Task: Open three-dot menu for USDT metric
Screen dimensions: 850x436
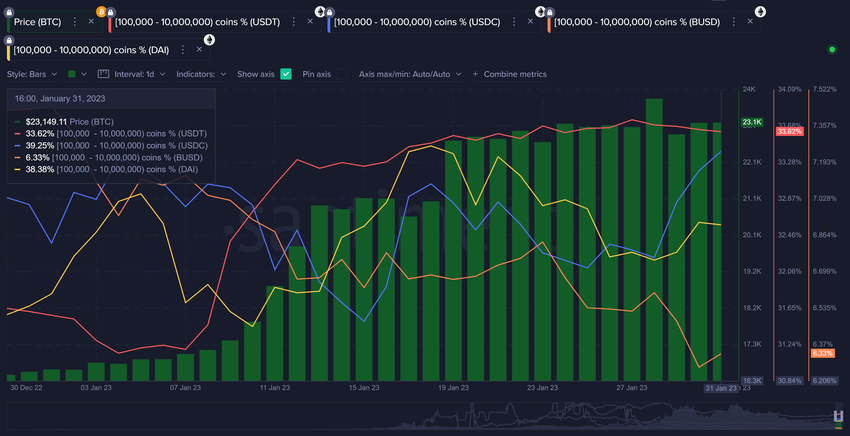Action: [x=293, y=21]
